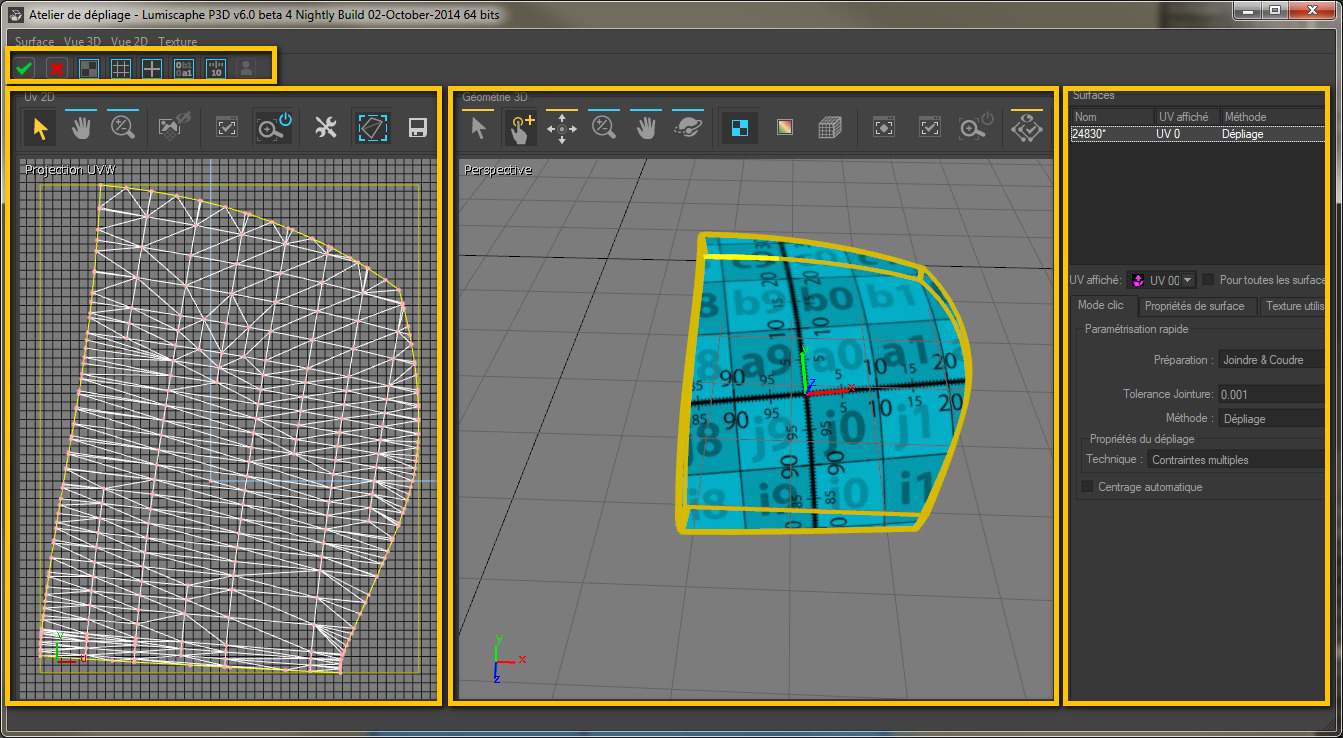Enable the Centrage automatique checkbox
1343x738 pixels.
(1088, 487)
